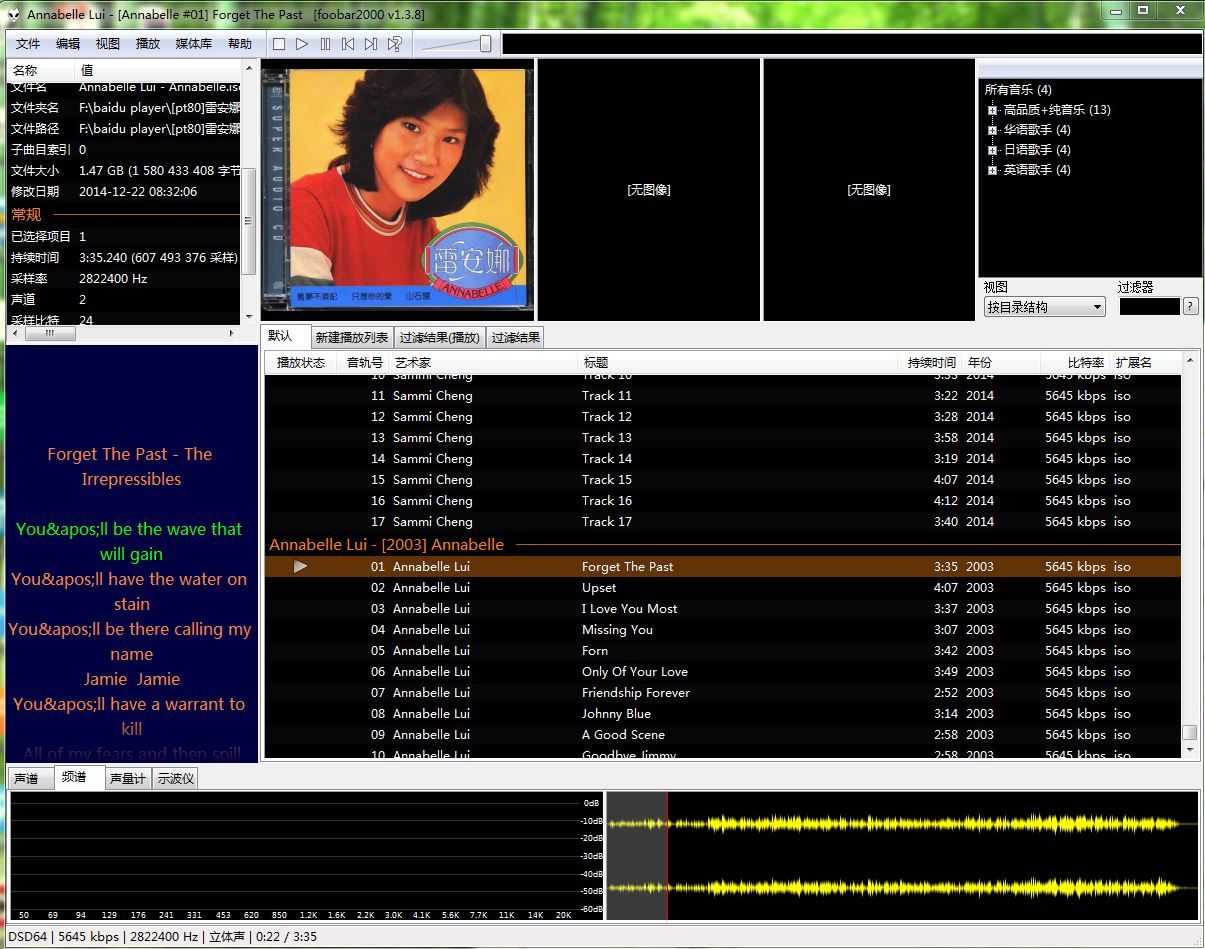Skip to the next track
The image size is (1205, 949).
pyautogui.click(x=371, y=44)
